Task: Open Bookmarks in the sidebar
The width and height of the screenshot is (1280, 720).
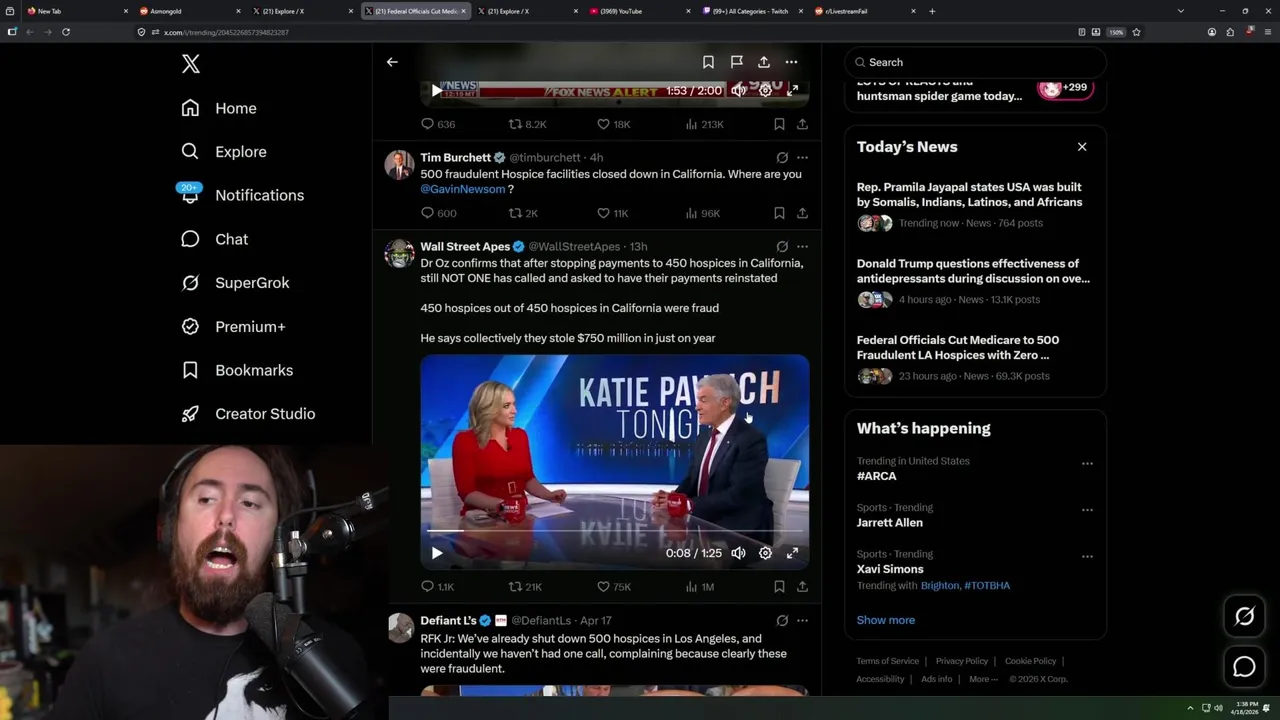Action: point(238,370)
